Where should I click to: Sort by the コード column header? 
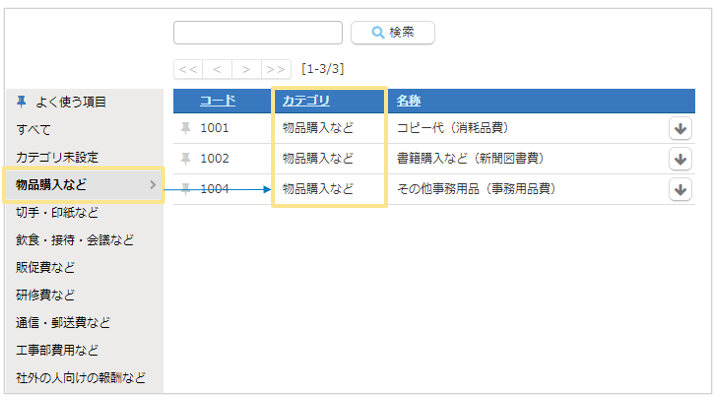[x=217, y=101]
